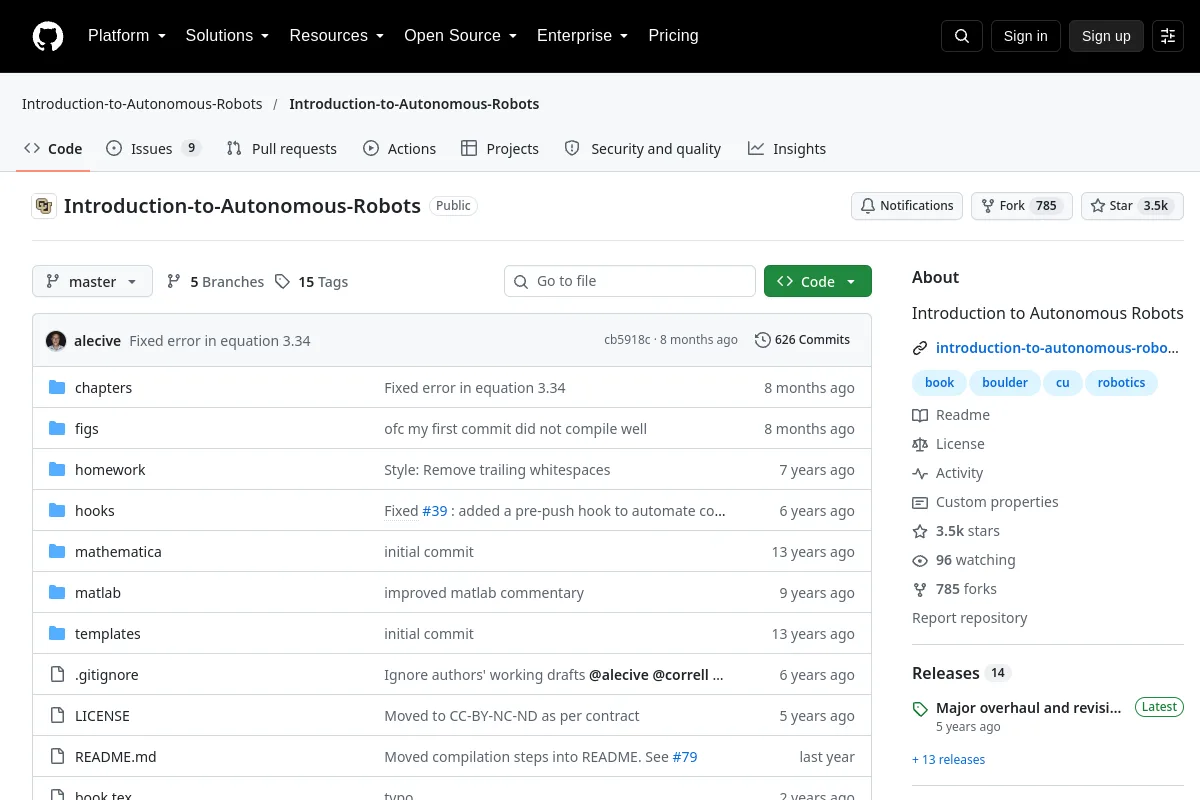View the 15 Tags link
1200x800 pixels.
pyautogui.click(x=311, y=282)
